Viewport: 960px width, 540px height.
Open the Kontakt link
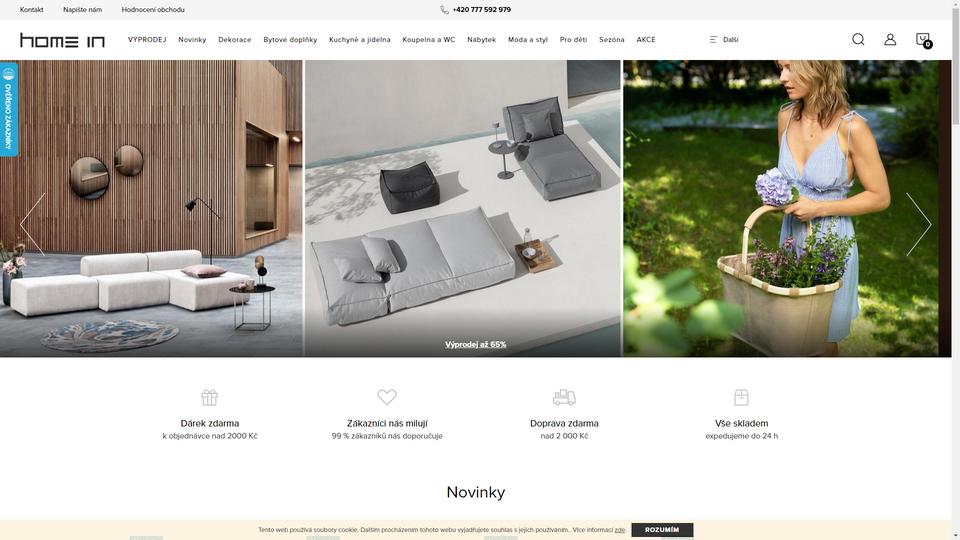pyautogui.click(x=32, y=10)
